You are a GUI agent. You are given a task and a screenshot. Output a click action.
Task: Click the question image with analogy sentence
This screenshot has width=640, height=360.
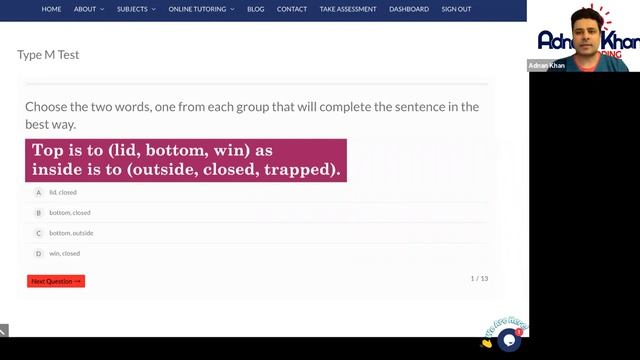click(x=186, y=160)
